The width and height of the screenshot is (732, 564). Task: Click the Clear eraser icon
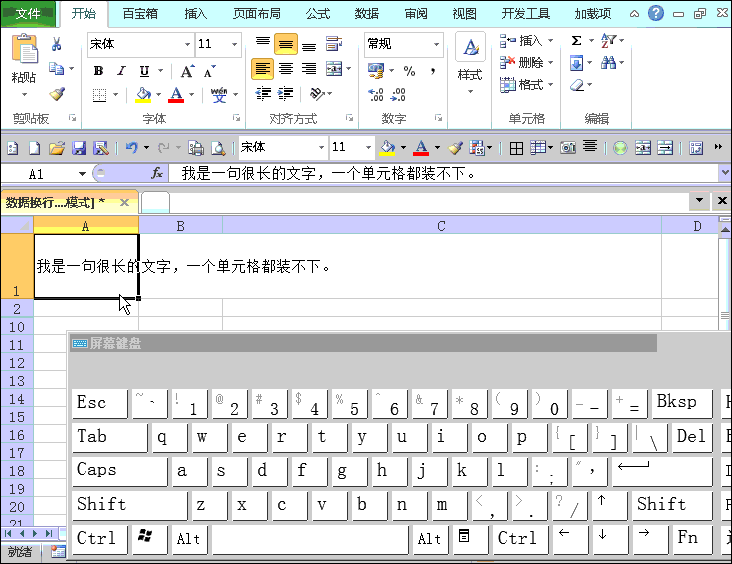point(577,85)
